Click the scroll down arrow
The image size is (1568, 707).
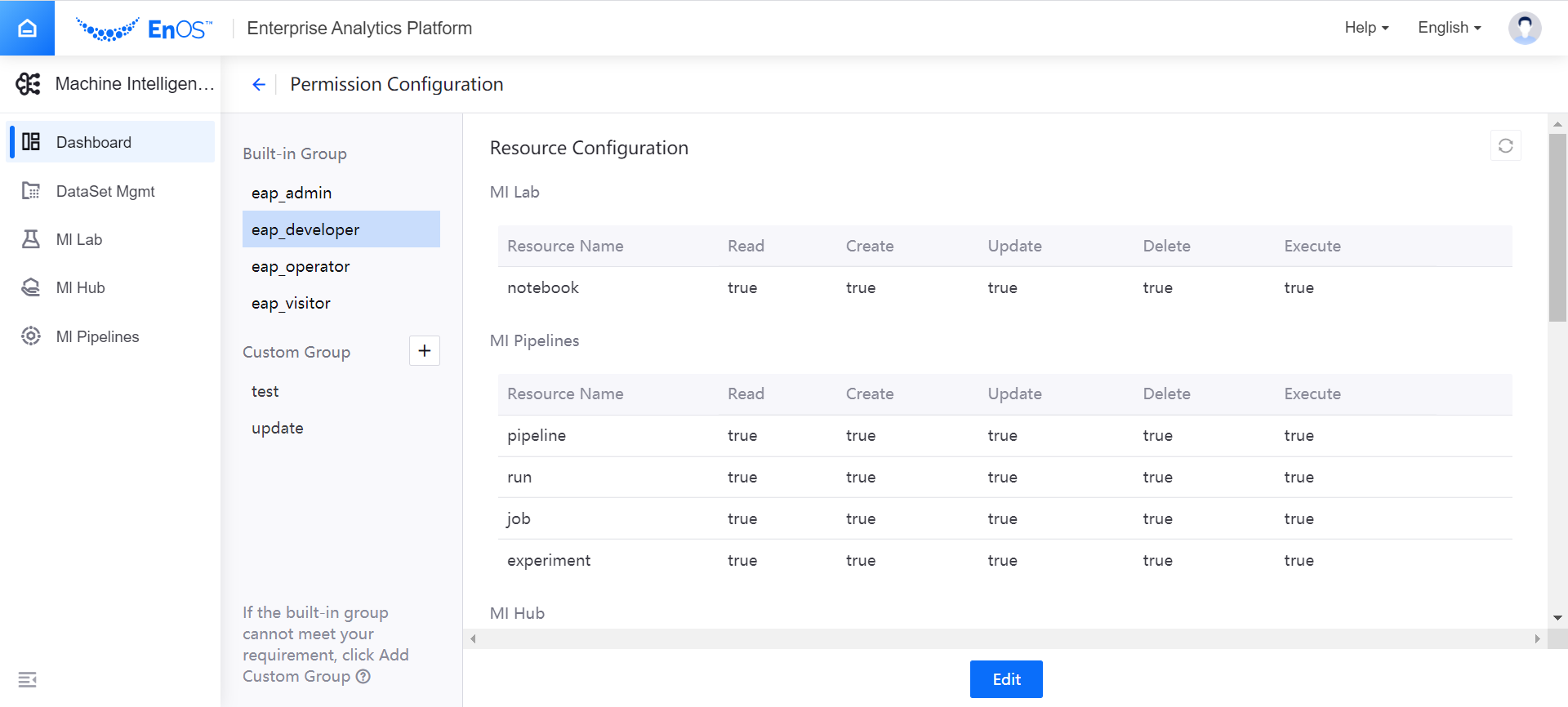tap(1557, 618)
